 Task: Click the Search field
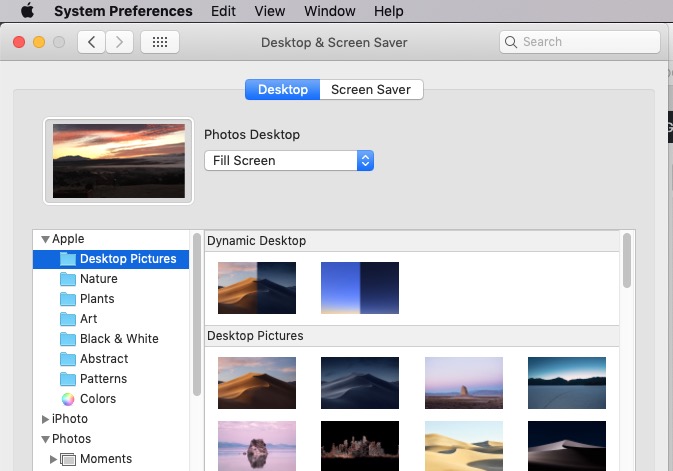coord(579,42)
